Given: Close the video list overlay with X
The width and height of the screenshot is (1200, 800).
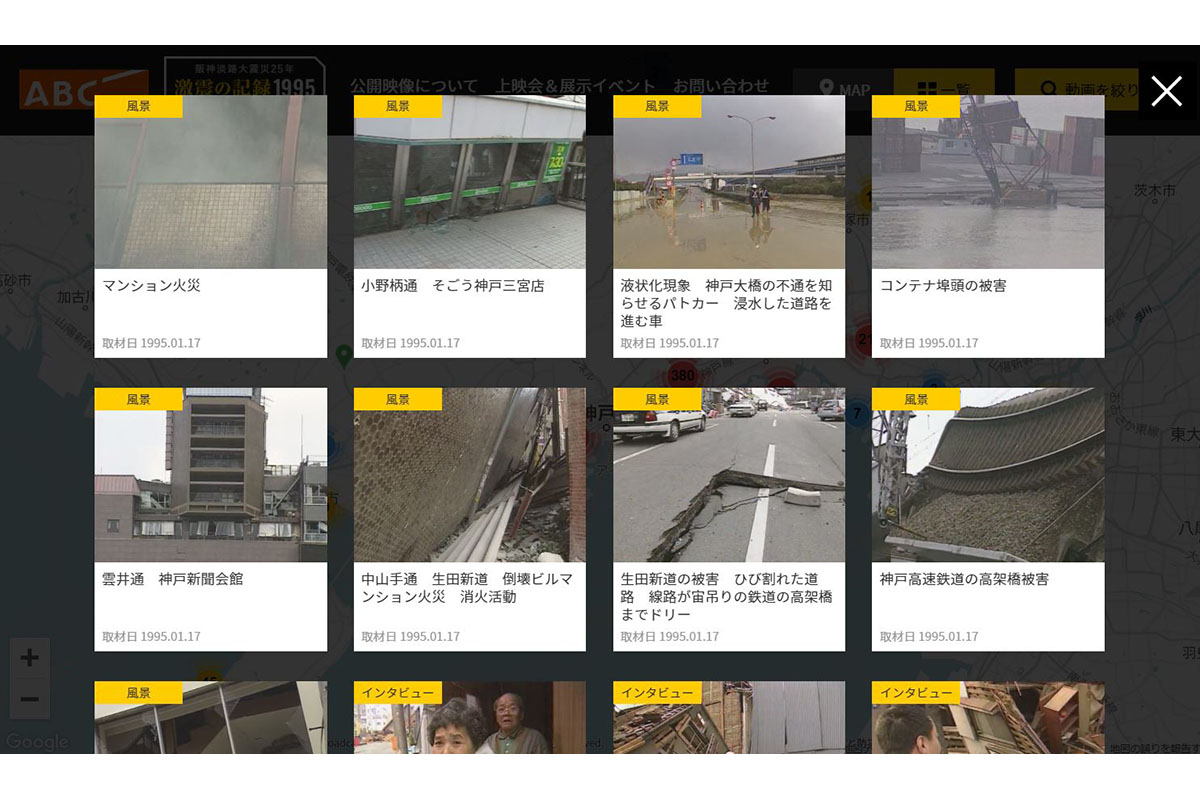Looking at the screenshot, I should coord(1166,91).
